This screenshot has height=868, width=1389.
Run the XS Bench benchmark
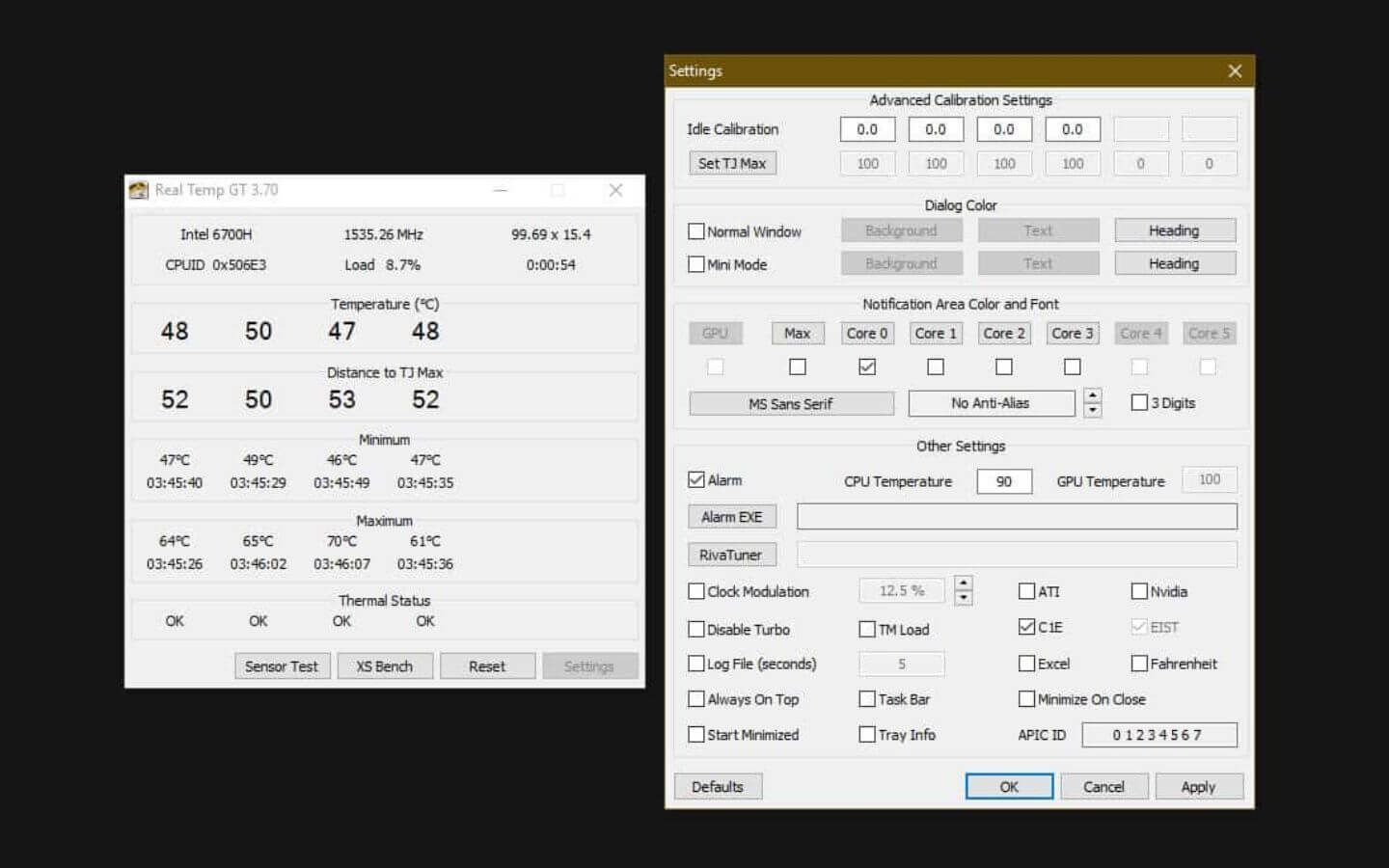click(x=384, y=666)
